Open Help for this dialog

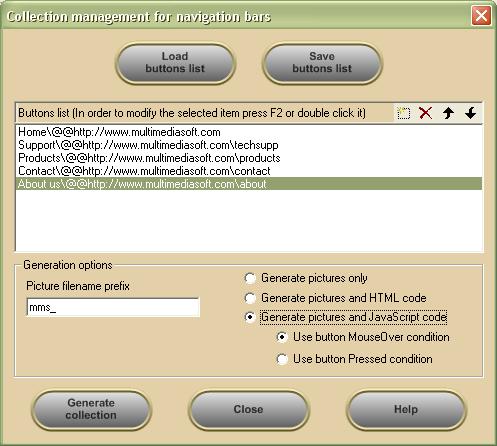click(x=406, y=409)
